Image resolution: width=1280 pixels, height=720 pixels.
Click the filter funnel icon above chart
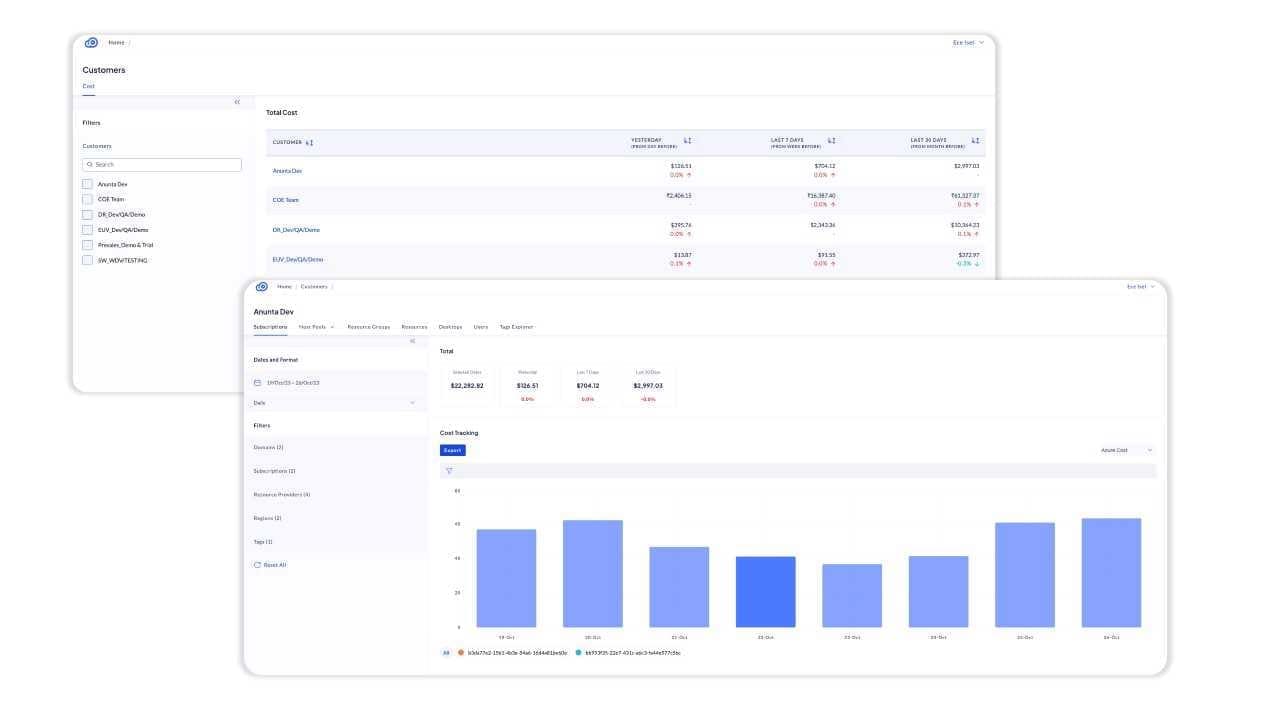click(449, 471)
